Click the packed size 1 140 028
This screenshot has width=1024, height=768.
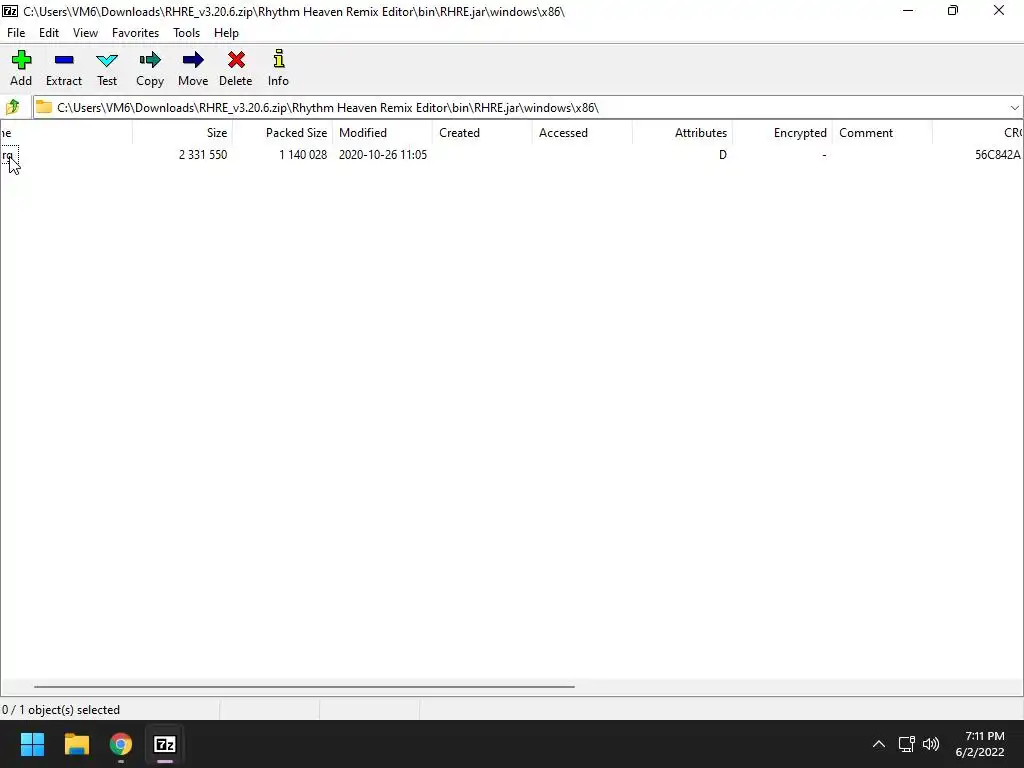coord(303,155)
